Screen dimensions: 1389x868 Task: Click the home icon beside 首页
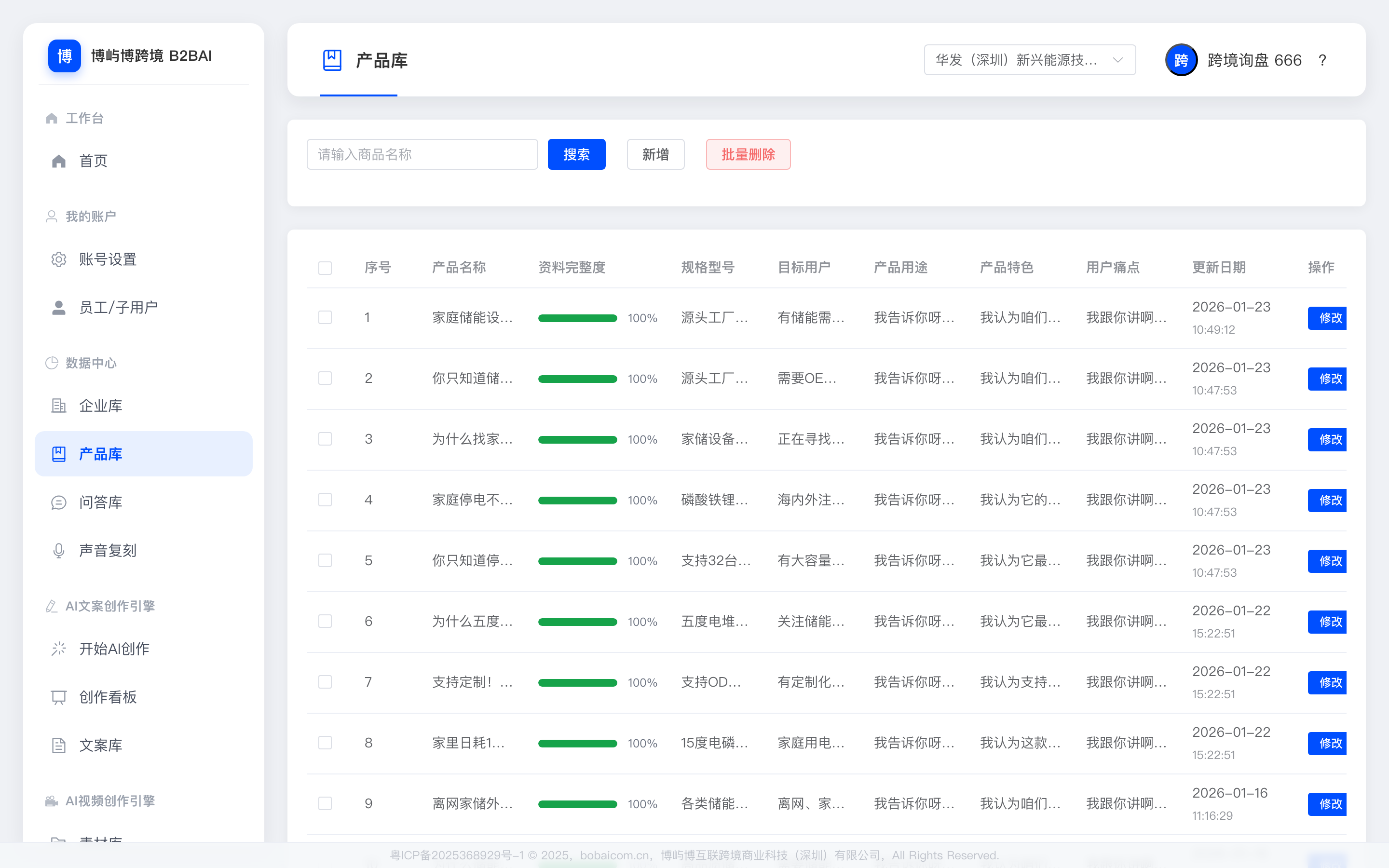58,161
